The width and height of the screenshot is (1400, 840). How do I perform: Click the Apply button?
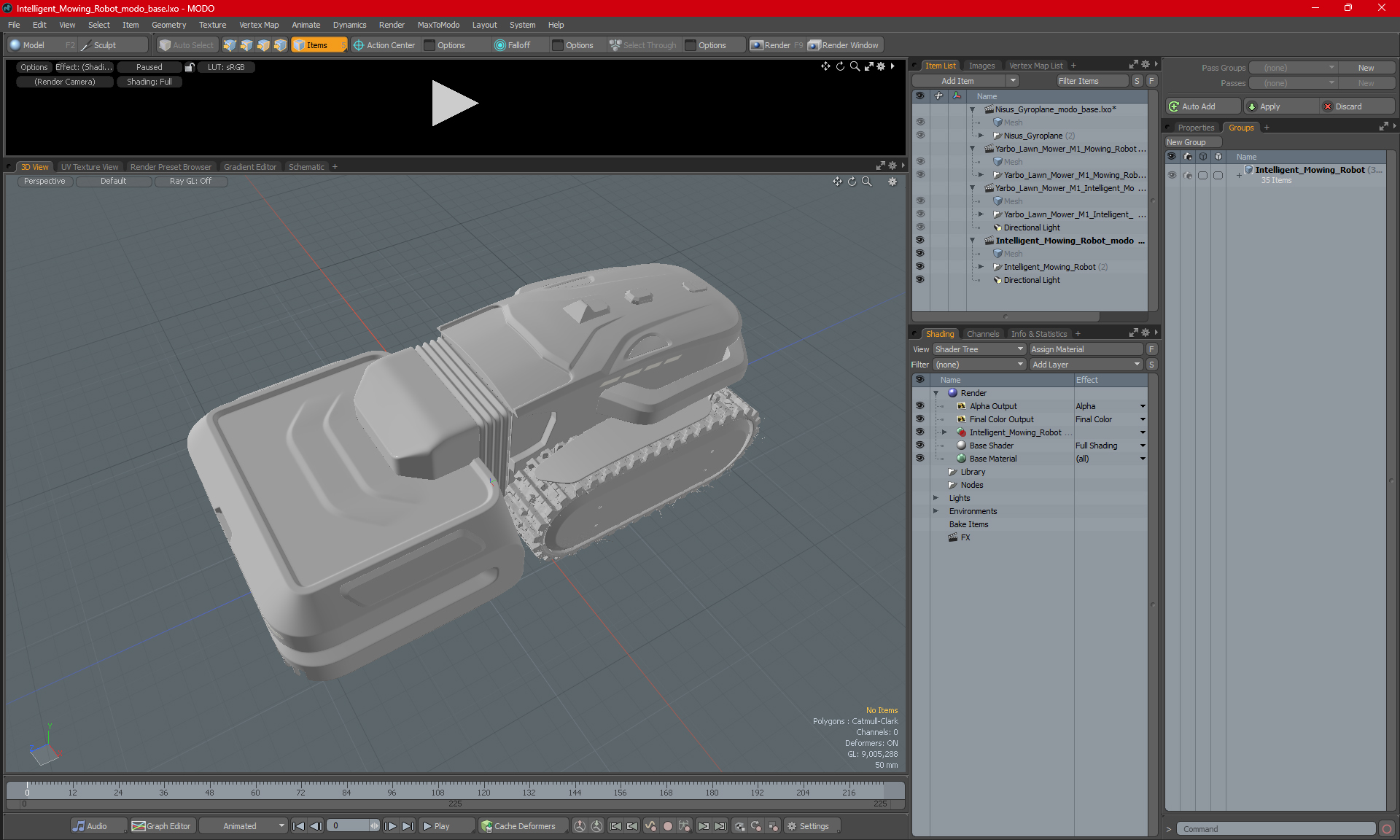pyautogui.click(x=1280, y=106)
